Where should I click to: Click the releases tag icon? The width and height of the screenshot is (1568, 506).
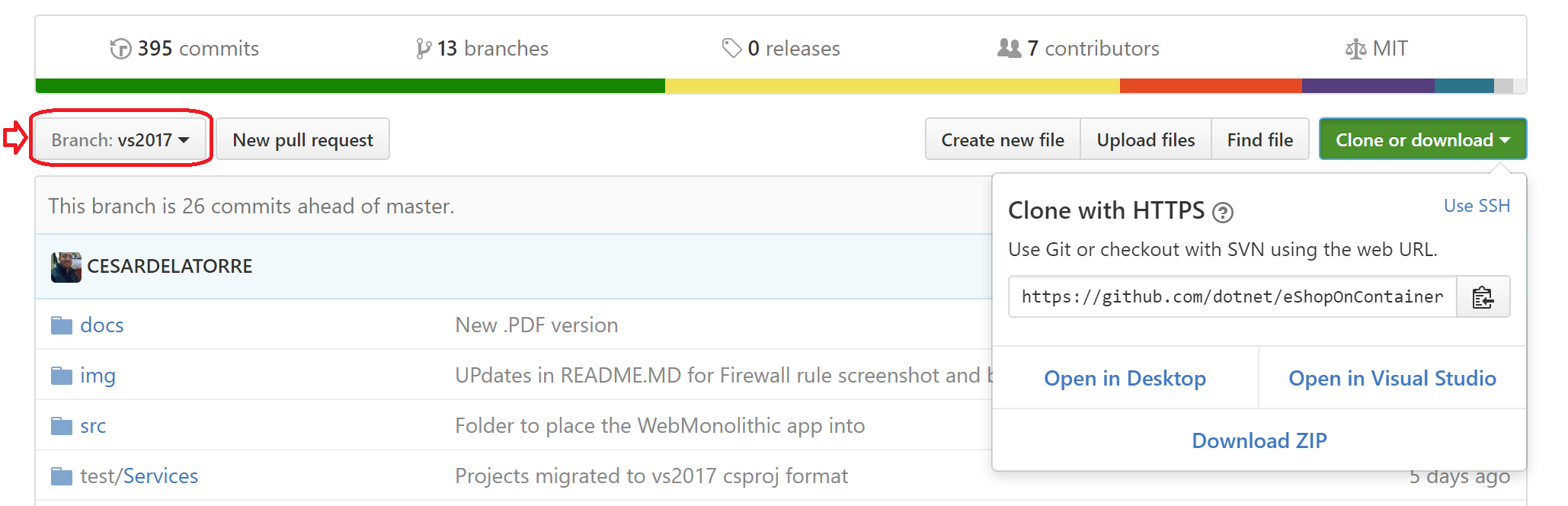pyautogui.click(x=731, y=49)
